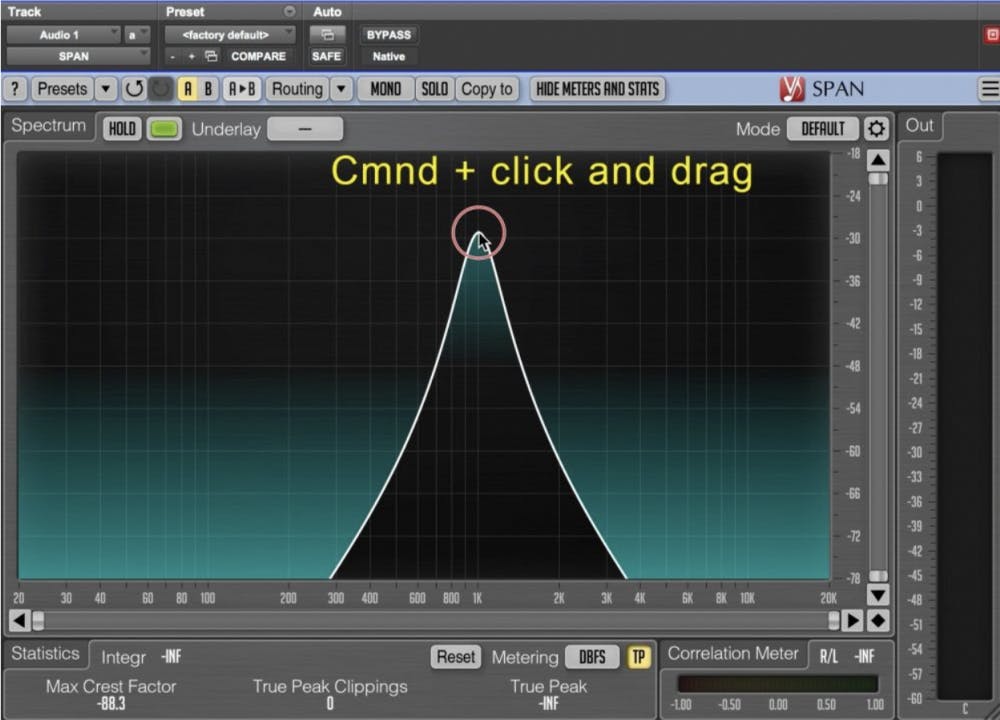Toggle the spectrum HOLD button
Viewport: 1000px width, 720px height.
[122, 129]
